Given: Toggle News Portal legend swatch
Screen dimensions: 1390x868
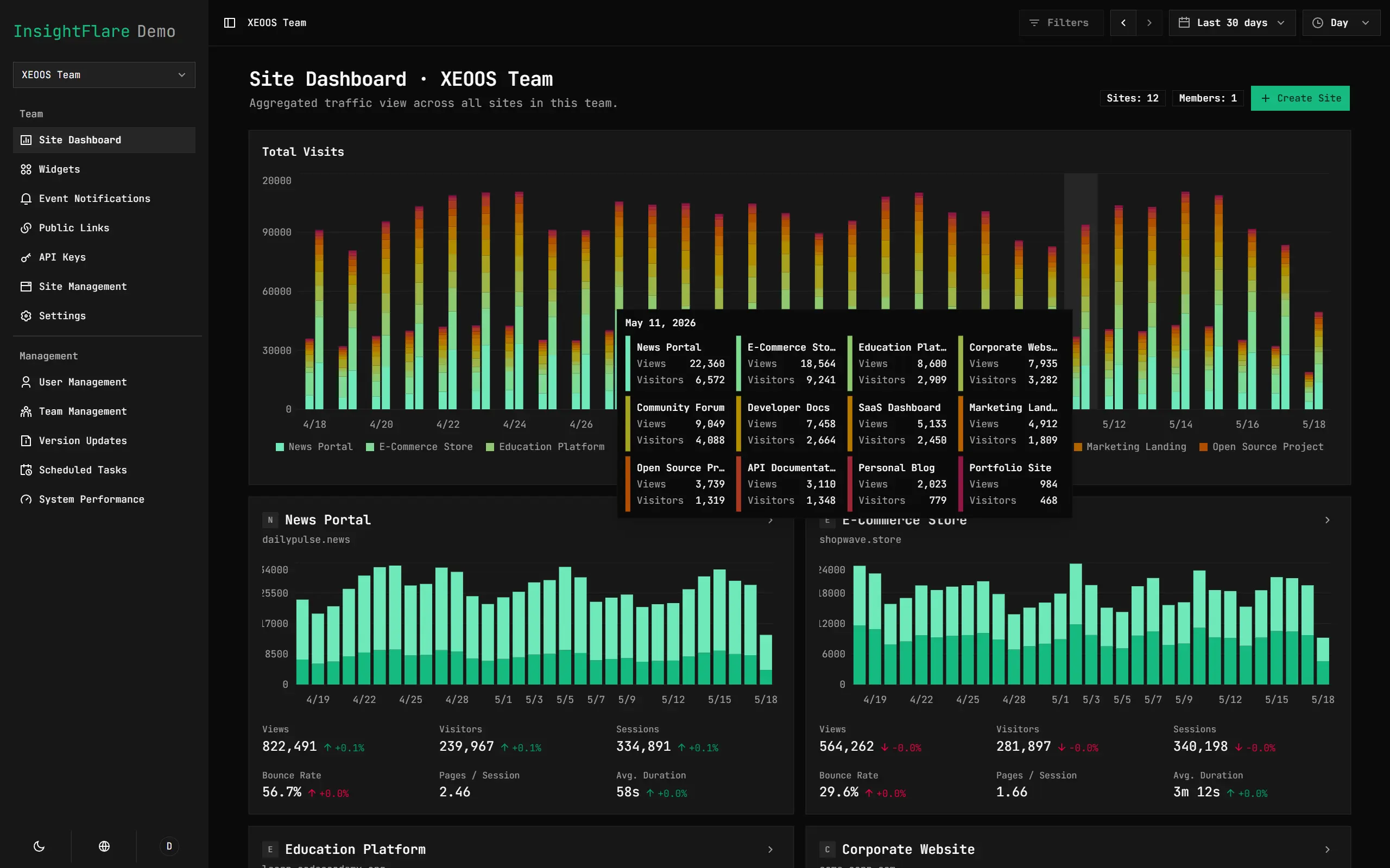Looking at the screenshot, I should pyautogui.click(x=280, y=447).
